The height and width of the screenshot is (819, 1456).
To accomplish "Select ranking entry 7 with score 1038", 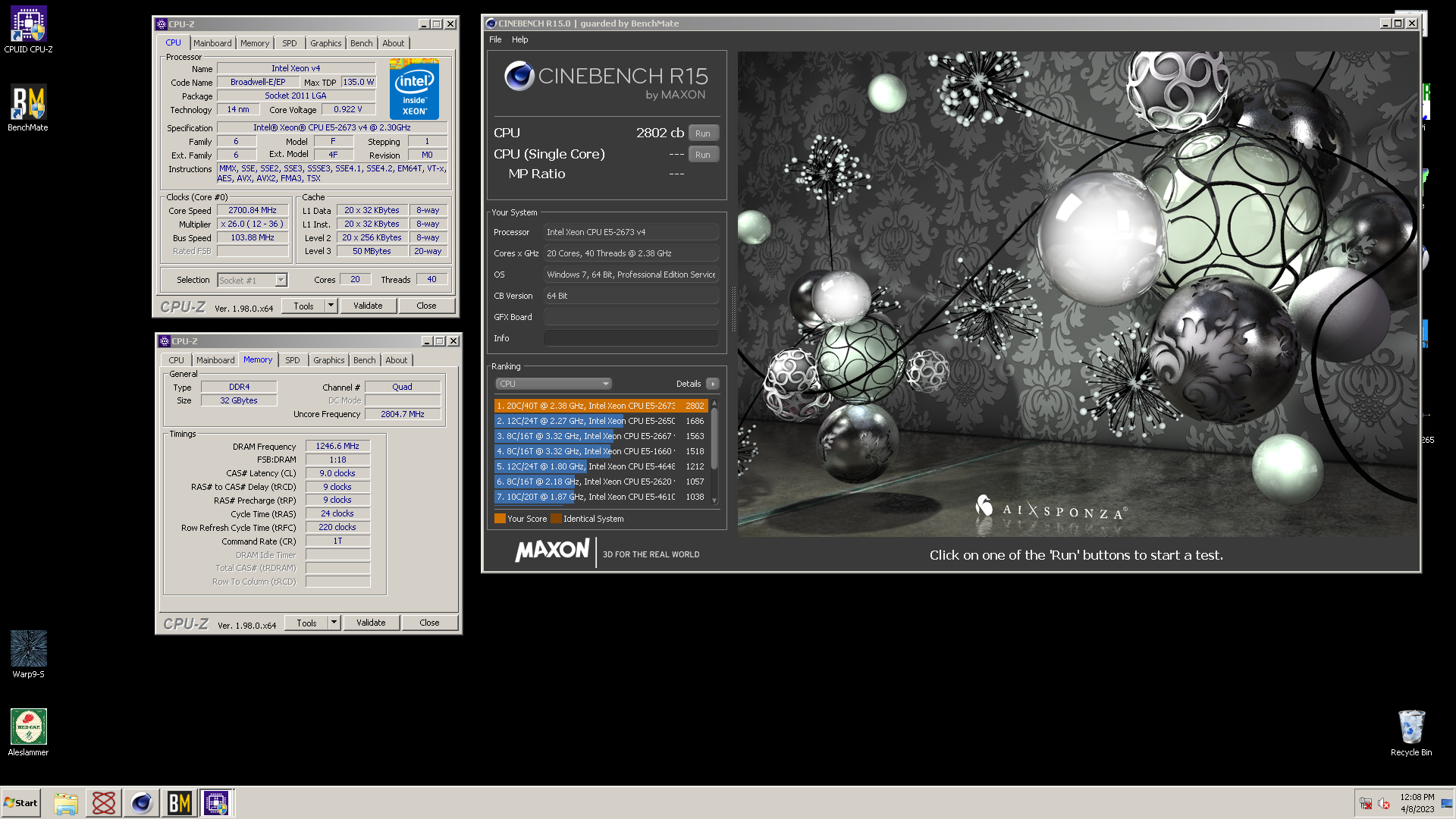I will (601, 497).
